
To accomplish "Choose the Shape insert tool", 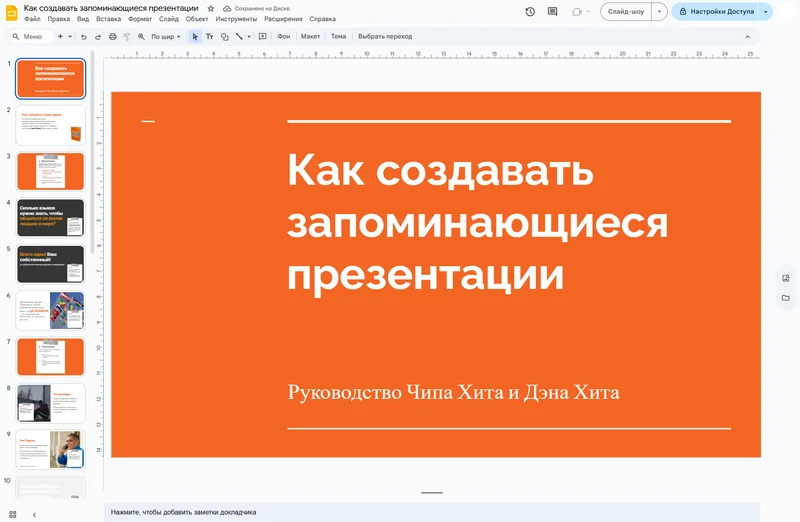I will tap(224, 37).
